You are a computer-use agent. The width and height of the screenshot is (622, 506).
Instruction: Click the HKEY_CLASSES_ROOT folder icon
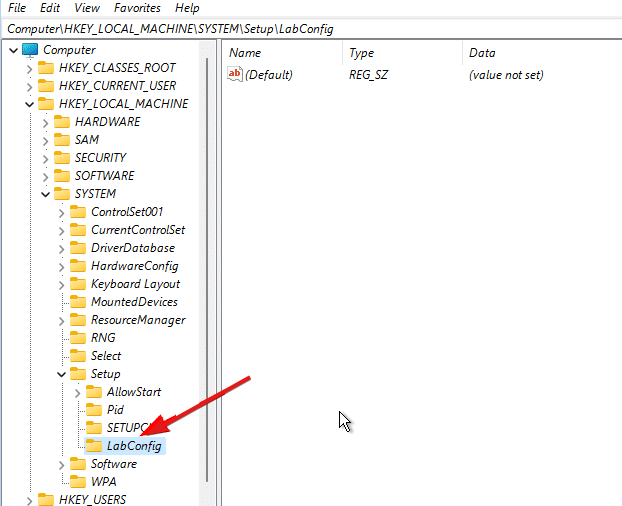click(45, 68)
